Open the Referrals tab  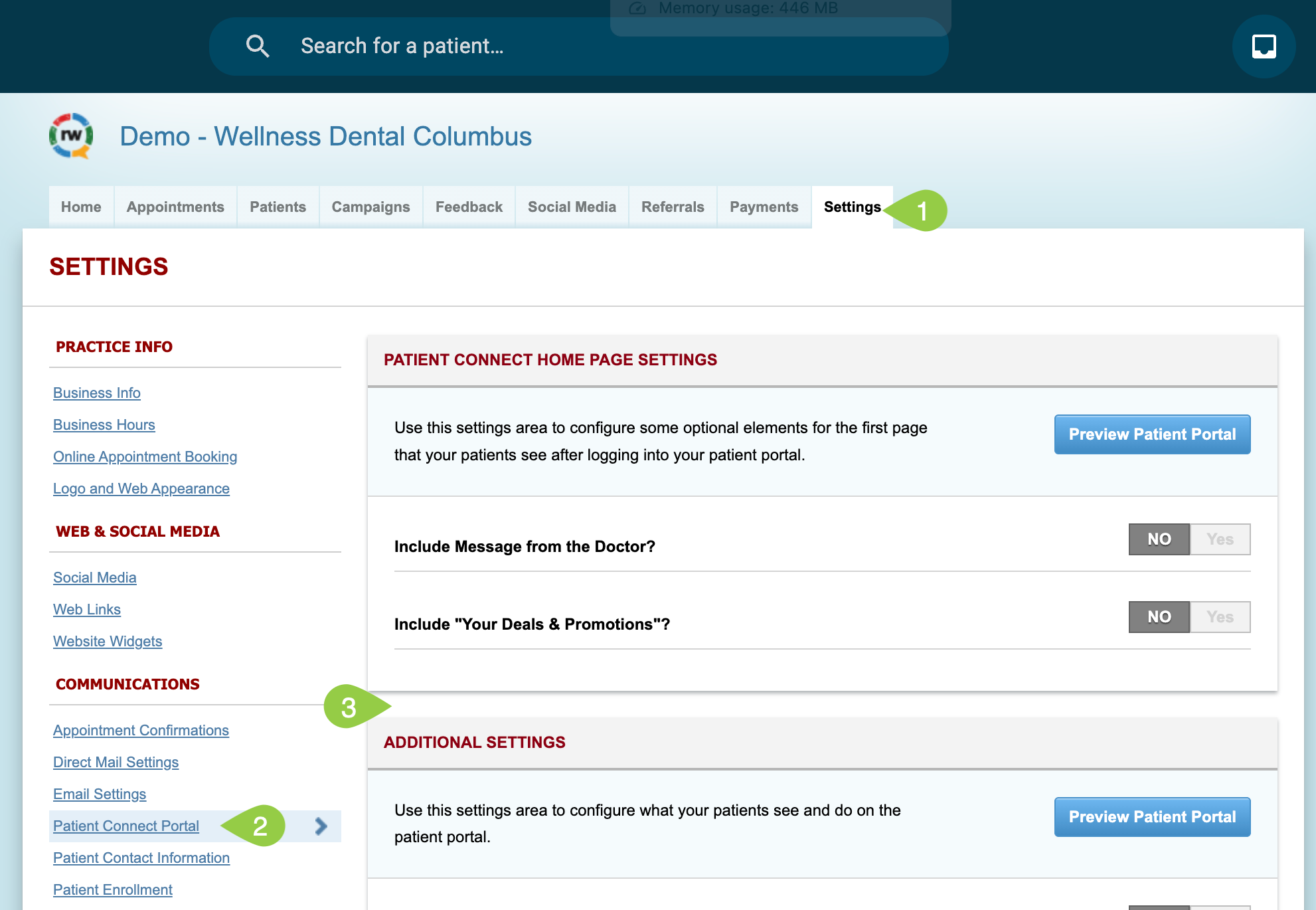coord(673,207)
